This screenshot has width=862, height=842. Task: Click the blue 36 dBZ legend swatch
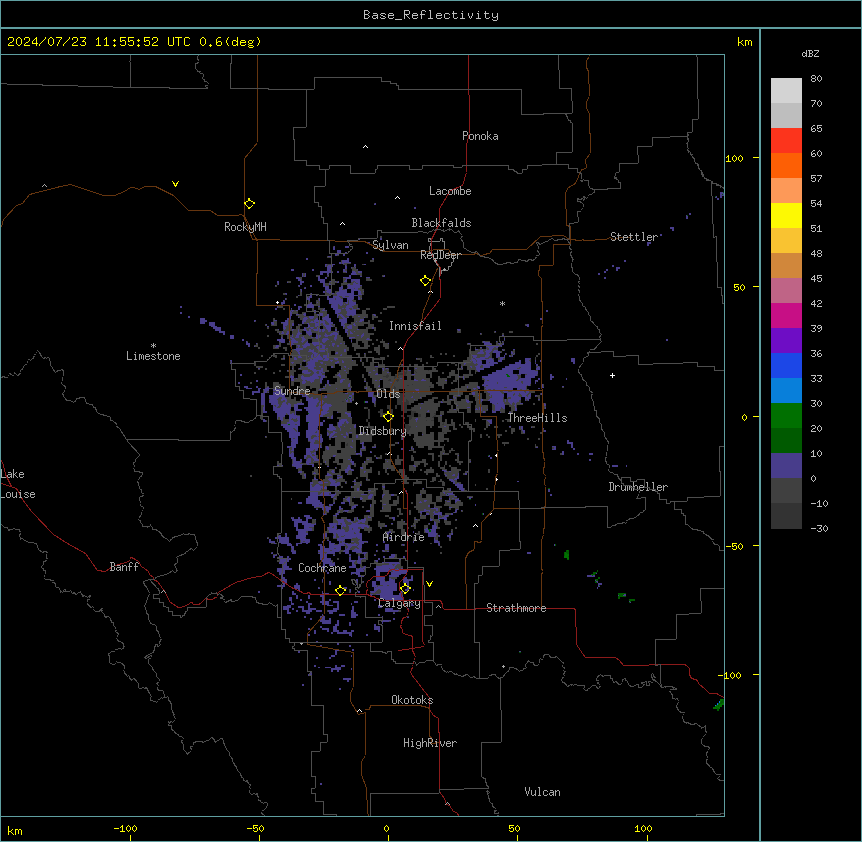[x=786, y=365]
